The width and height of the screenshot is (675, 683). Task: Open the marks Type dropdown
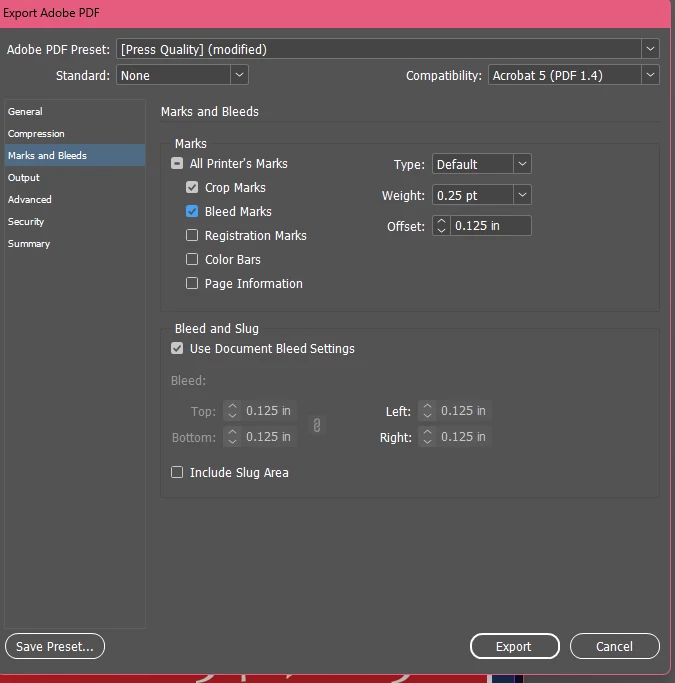tap(482, 164)
